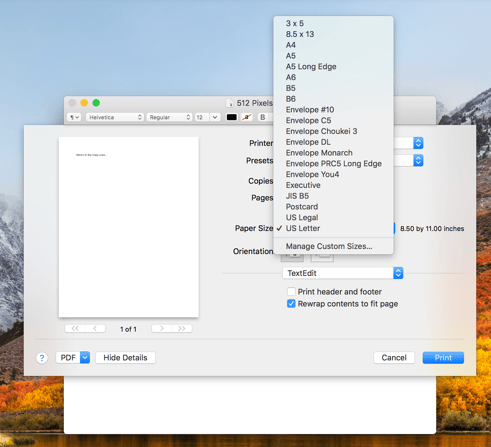The width and height of the screenshot is (491, 447).
Task: Click the page preview thumbnail
Action: [x=129, y=227]
